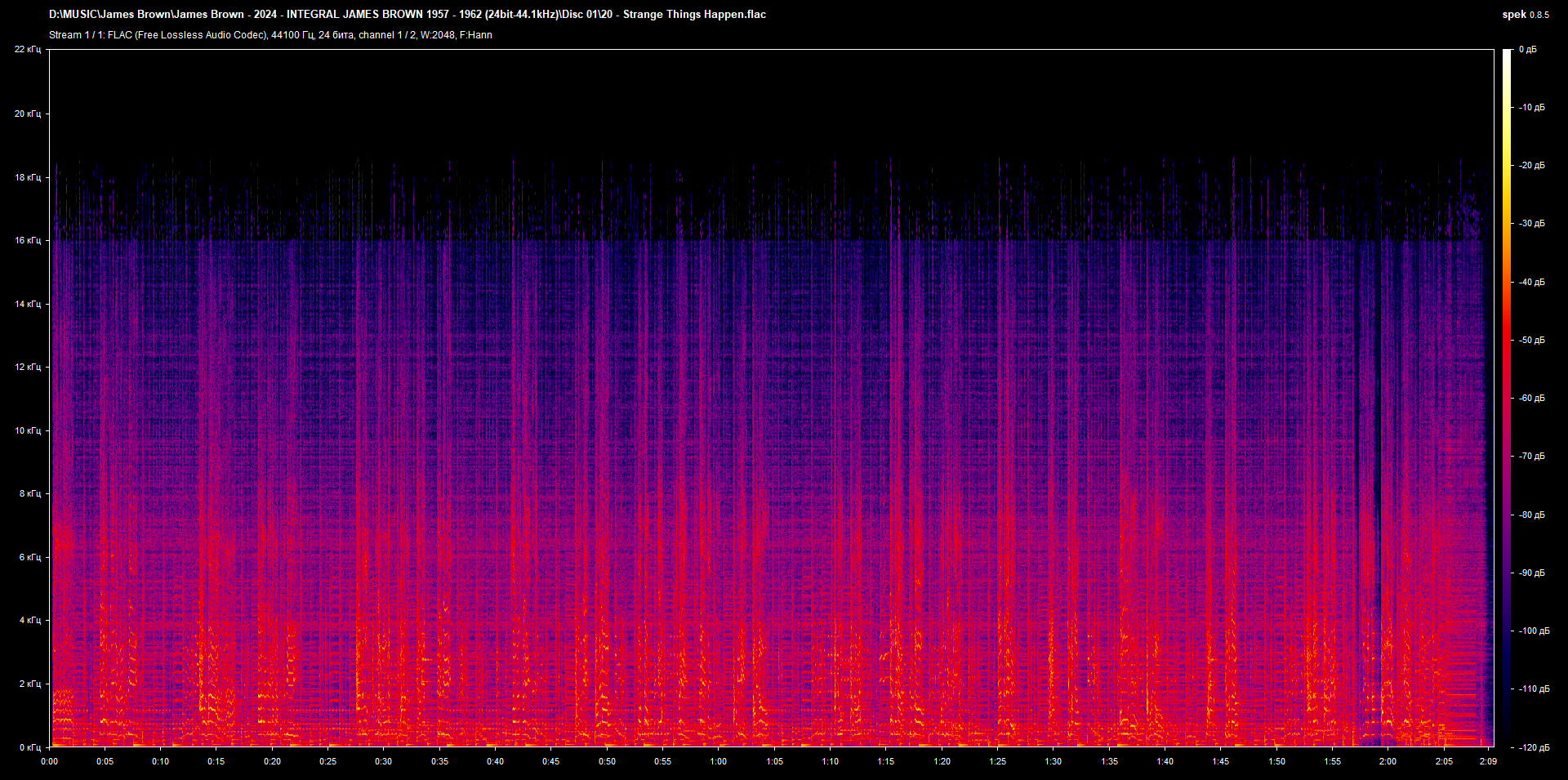
Task: Click the -120 дБ level label
Action: click(1533, 747)
